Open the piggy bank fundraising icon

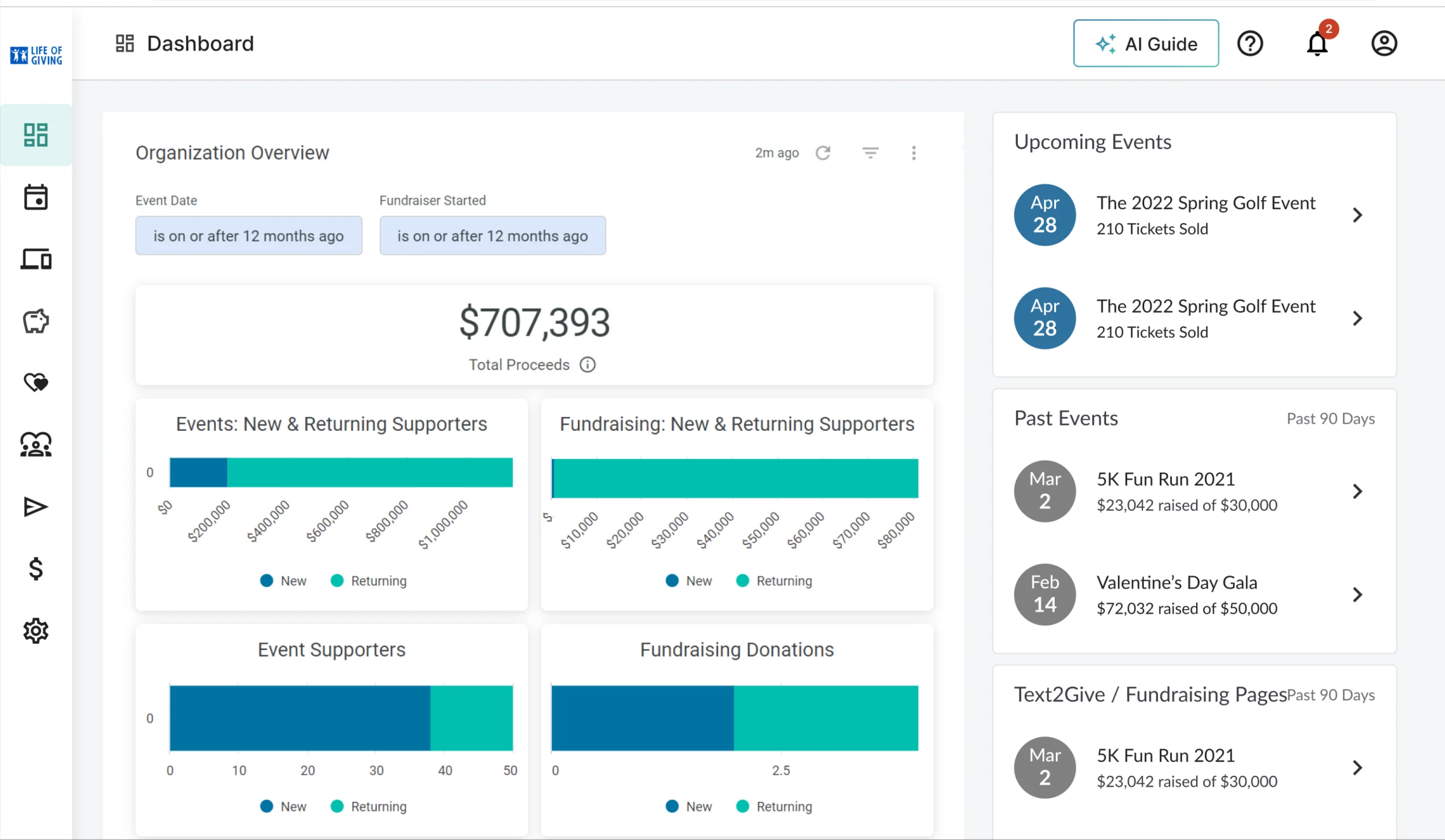click(36, 321)
